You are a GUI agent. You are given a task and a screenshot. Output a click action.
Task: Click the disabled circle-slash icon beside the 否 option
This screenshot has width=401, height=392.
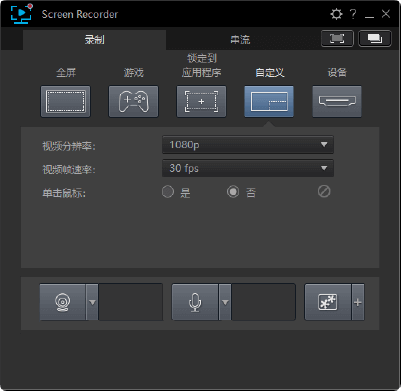[324, 192]
